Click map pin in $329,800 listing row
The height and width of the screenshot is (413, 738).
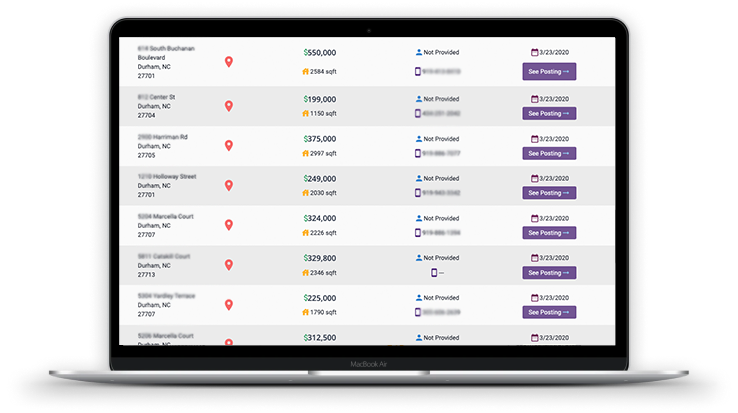(x=229, y=265)
